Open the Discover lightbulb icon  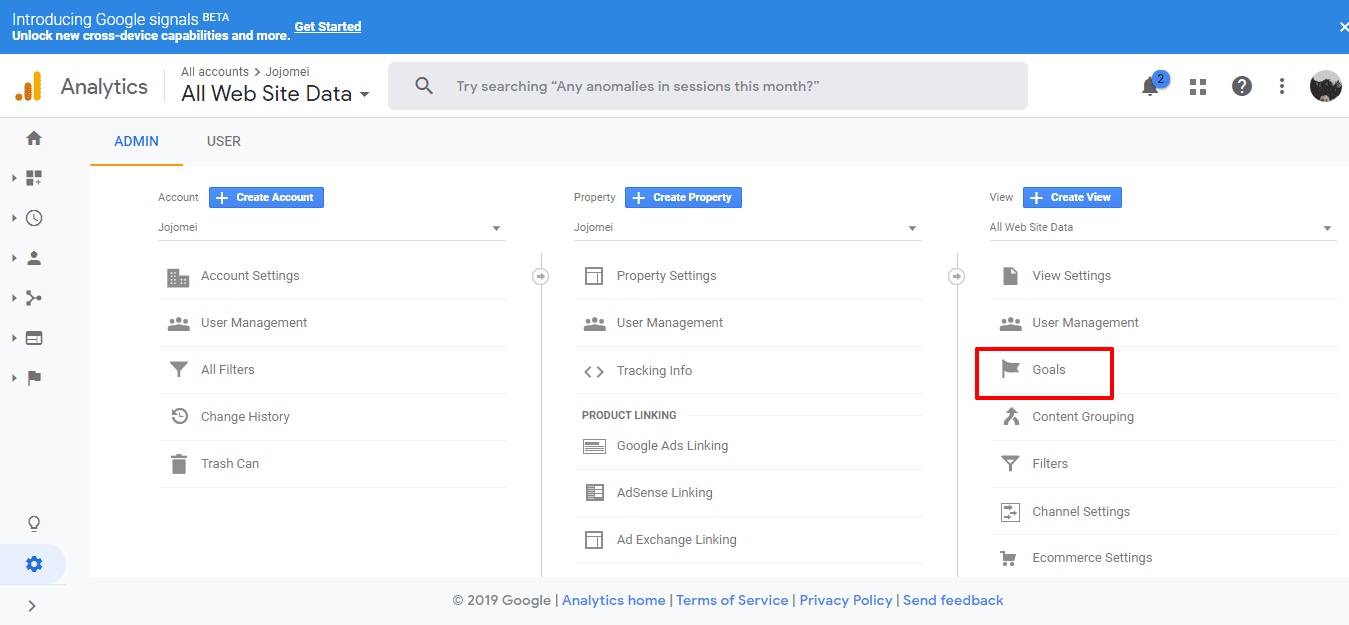34,524
